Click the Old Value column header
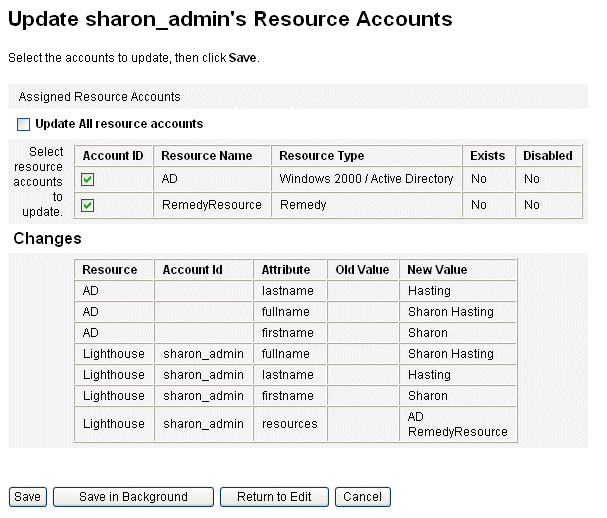607x518 pixels. pyautogui.click(x=363, y=270)
